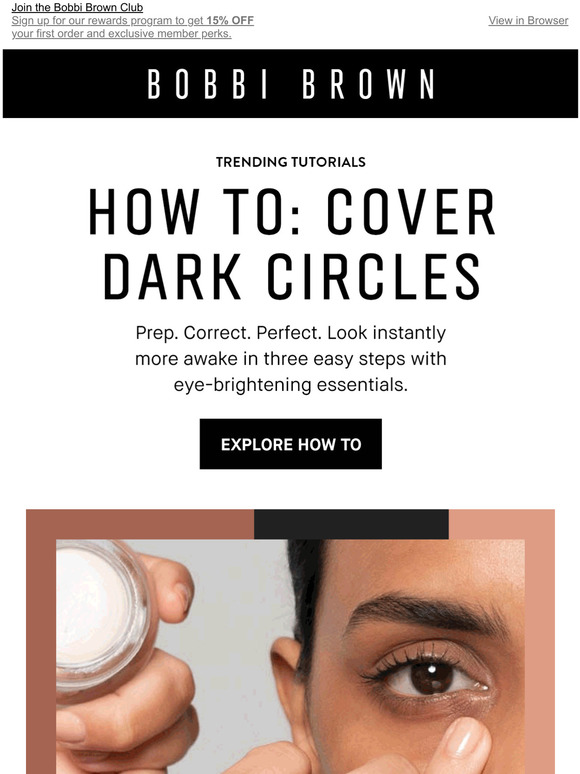The image size is (580, 774).
Task: Select the Trending Tutorials label
Action: pos(291,162)
